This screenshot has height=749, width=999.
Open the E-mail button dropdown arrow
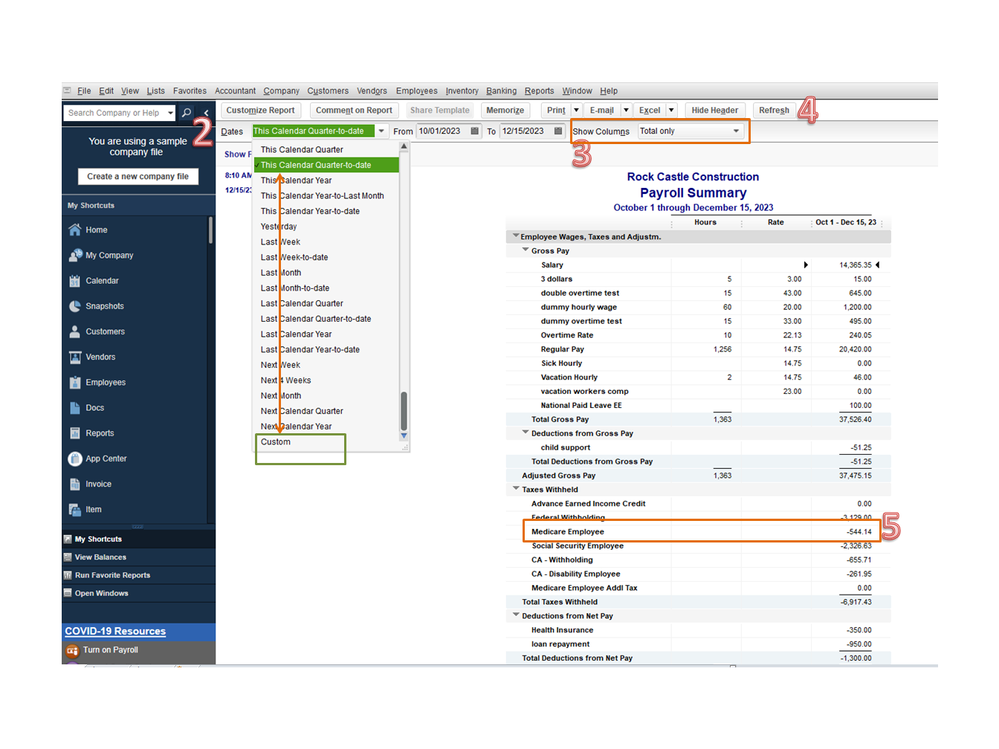pos(626,110)
